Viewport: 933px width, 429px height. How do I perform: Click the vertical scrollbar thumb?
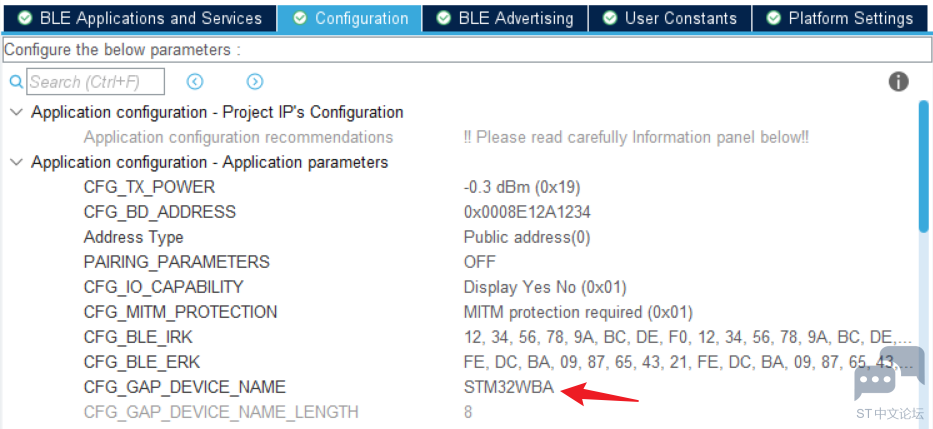tap(923, 166)
